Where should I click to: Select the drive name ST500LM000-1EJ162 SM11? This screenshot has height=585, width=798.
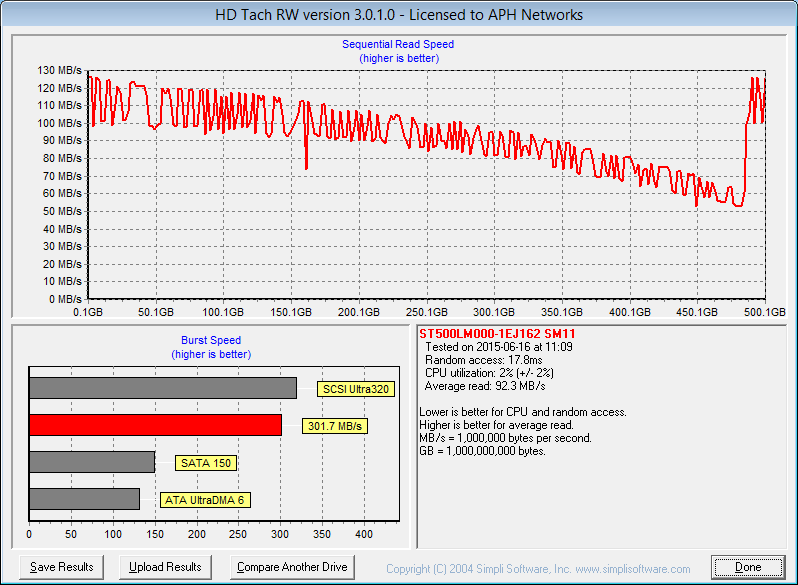[x=497, y=333]
